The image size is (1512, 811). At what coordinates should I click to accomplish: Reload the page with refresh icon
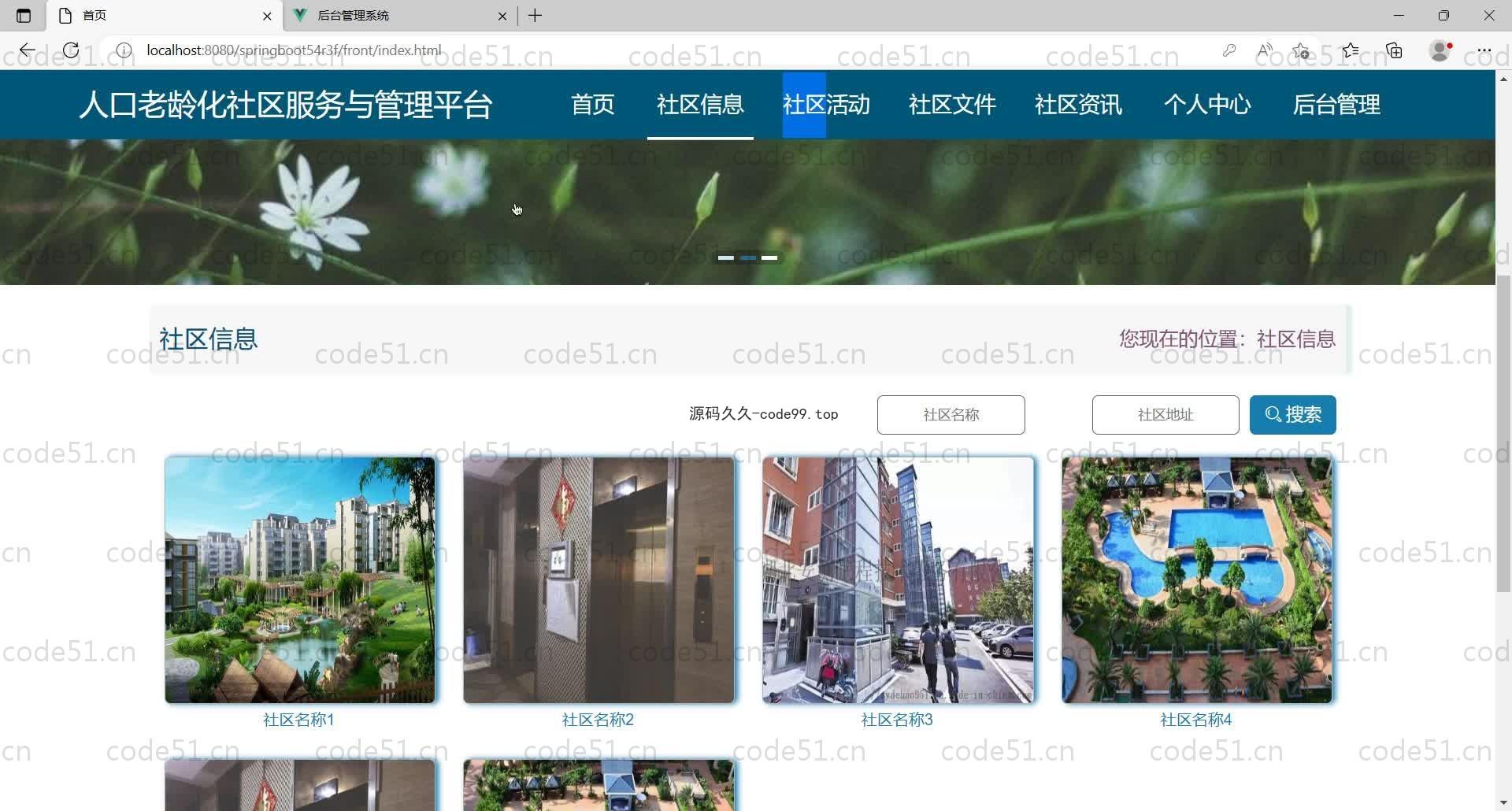point(71,50)
